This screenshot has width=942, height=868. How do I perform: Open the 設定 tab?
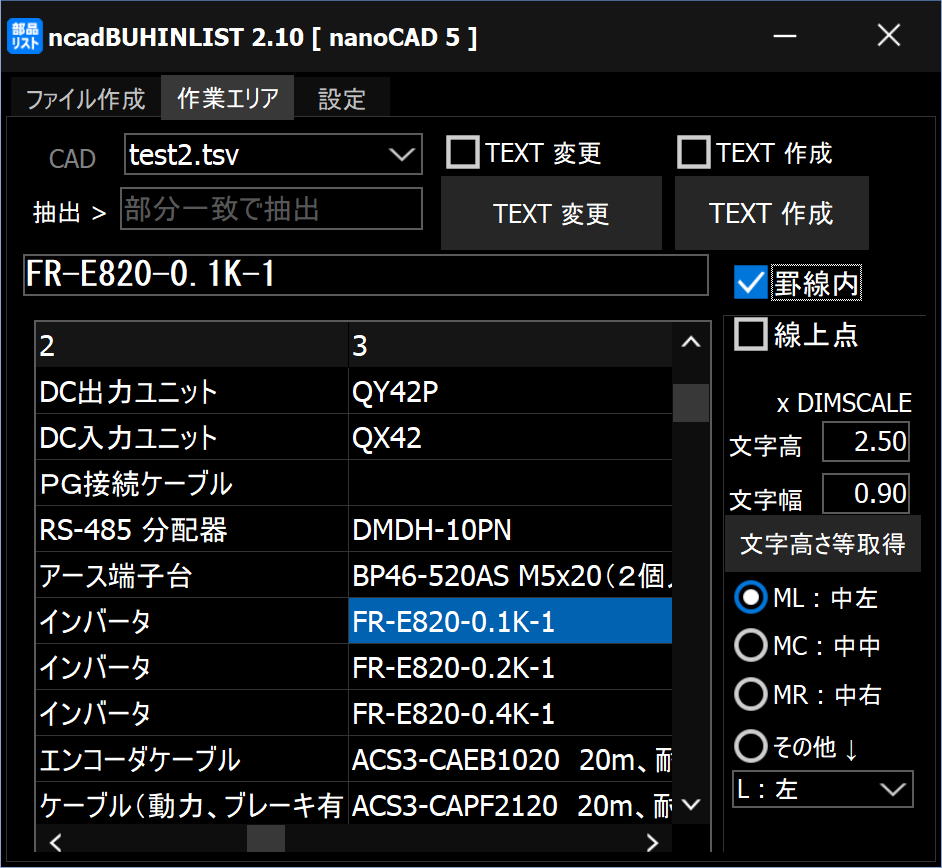click(x=342, y=99)
